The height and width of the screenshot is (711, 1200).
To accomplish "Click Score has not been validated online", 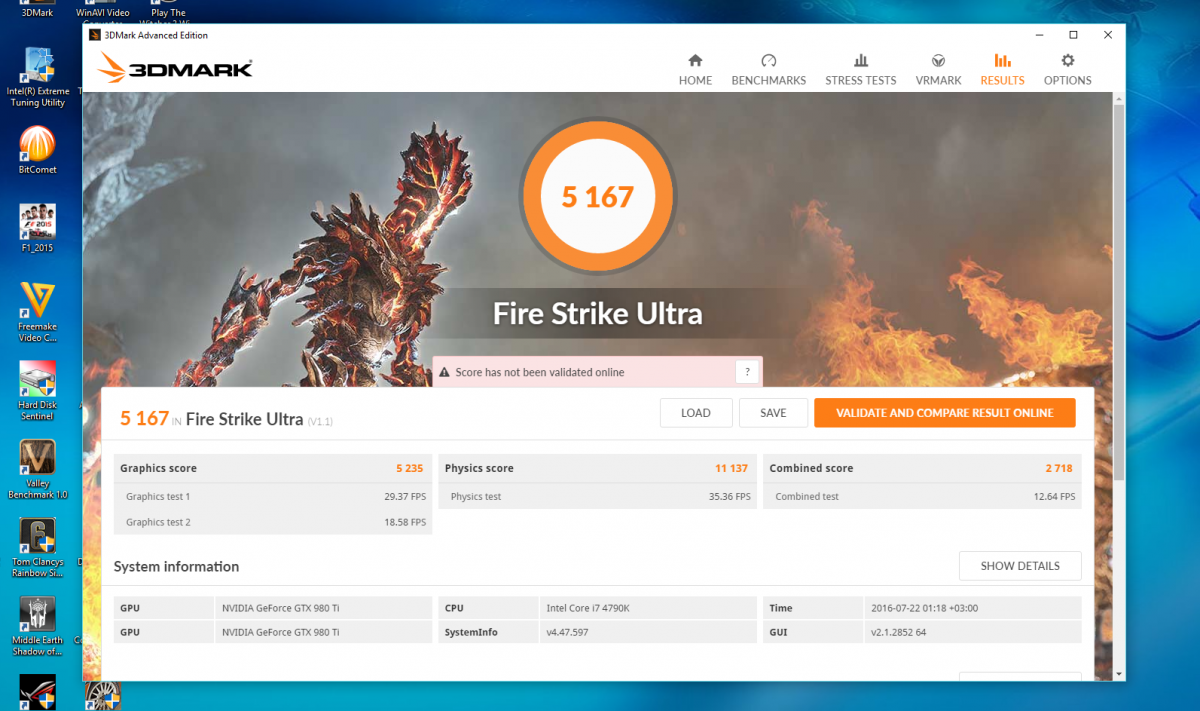I will pyautogui.click(x=540, y=372).
